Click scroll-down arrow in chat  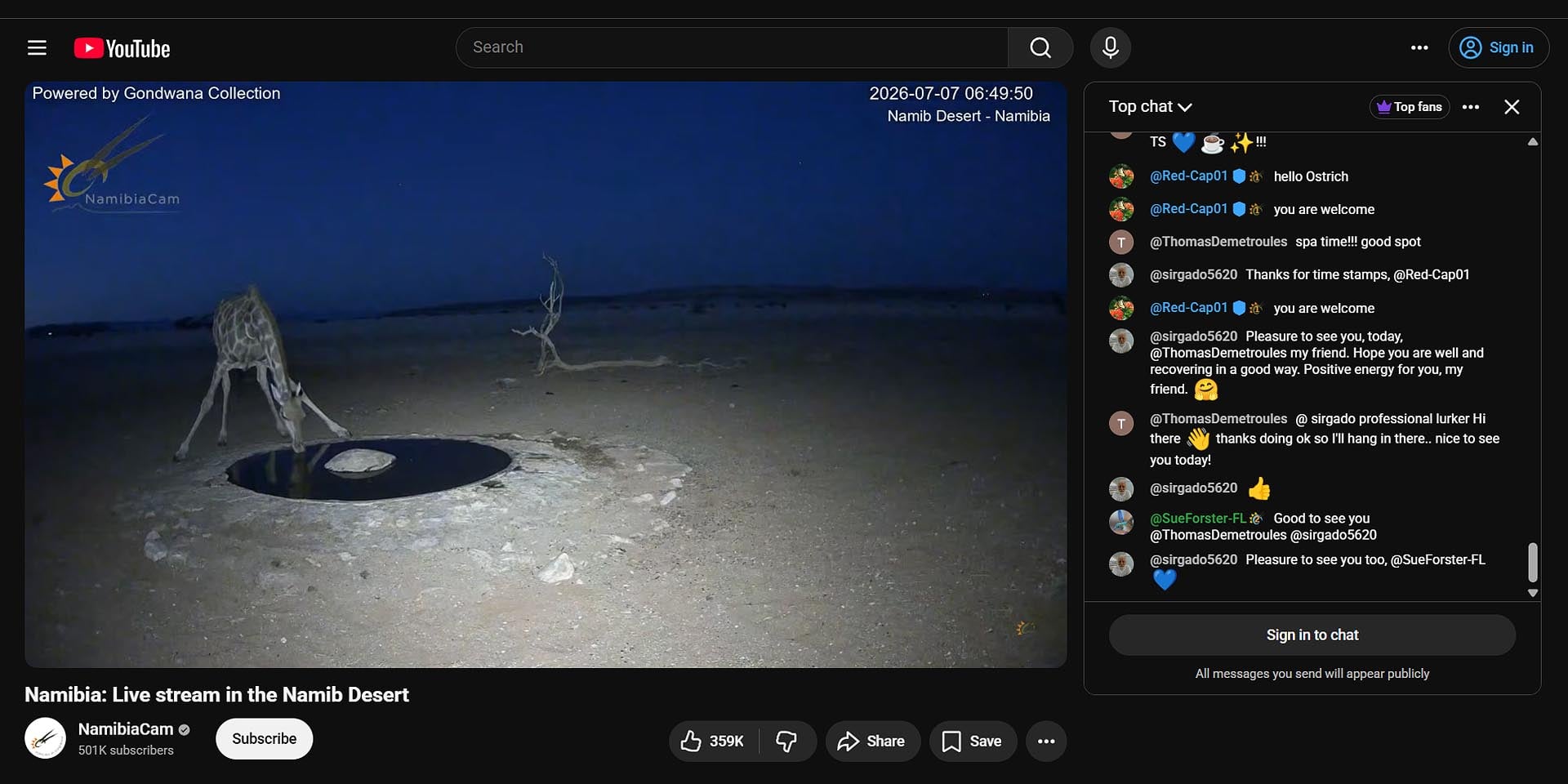pos(1533,593)
